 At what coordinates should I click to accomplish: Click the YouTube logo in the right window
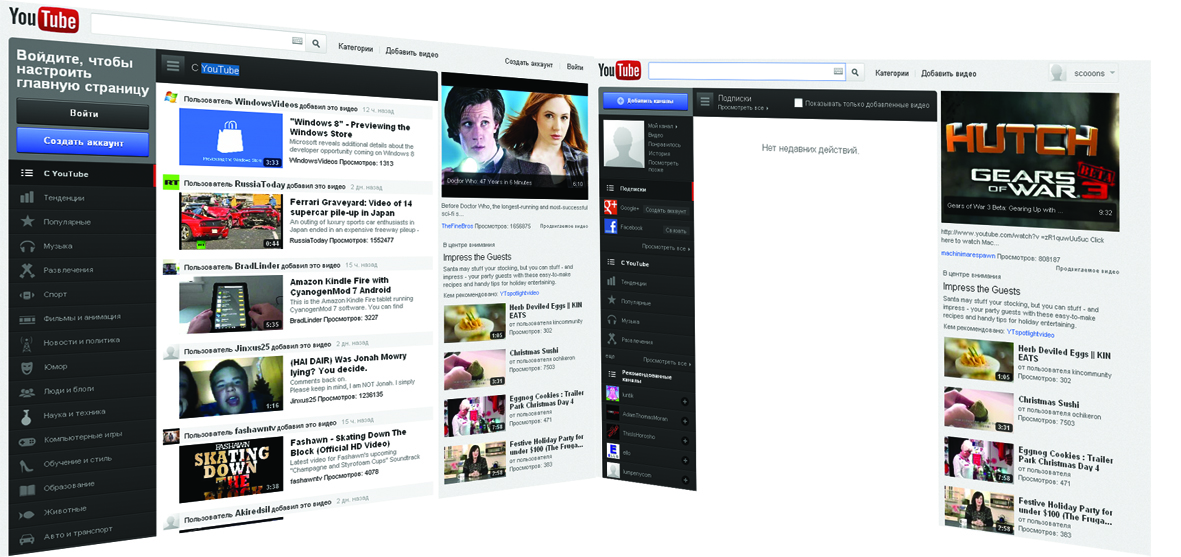(x=619, y=71)
